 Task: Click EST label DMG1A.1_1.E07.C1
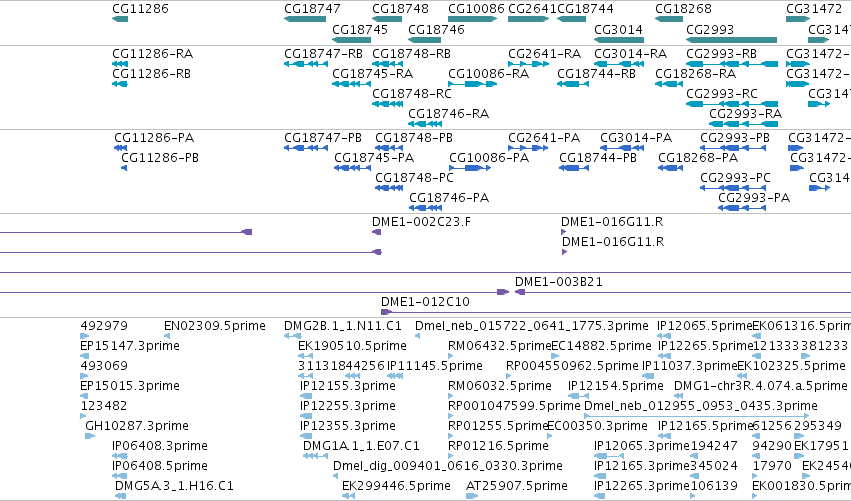[x=361, y=446]
